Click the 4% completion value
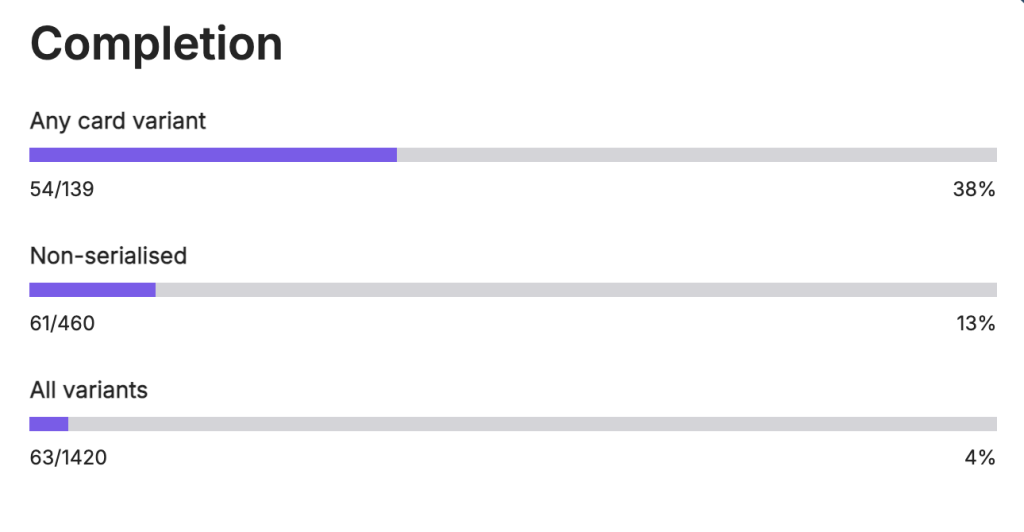The width and height of the screenshot is (1024, 532). 980,458
